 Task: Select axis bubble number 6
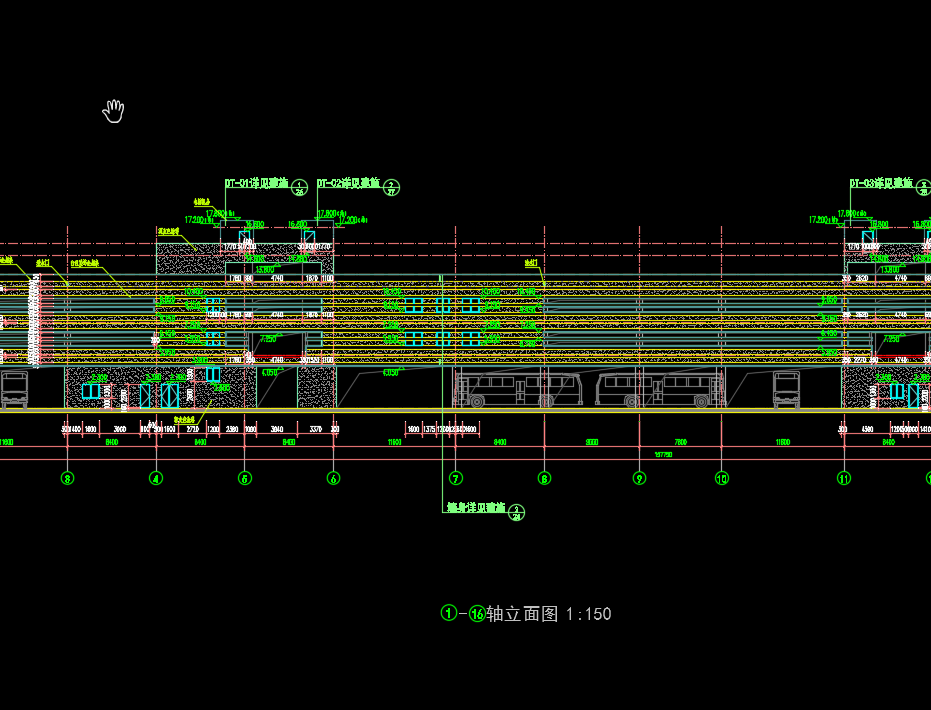(334, 478)
